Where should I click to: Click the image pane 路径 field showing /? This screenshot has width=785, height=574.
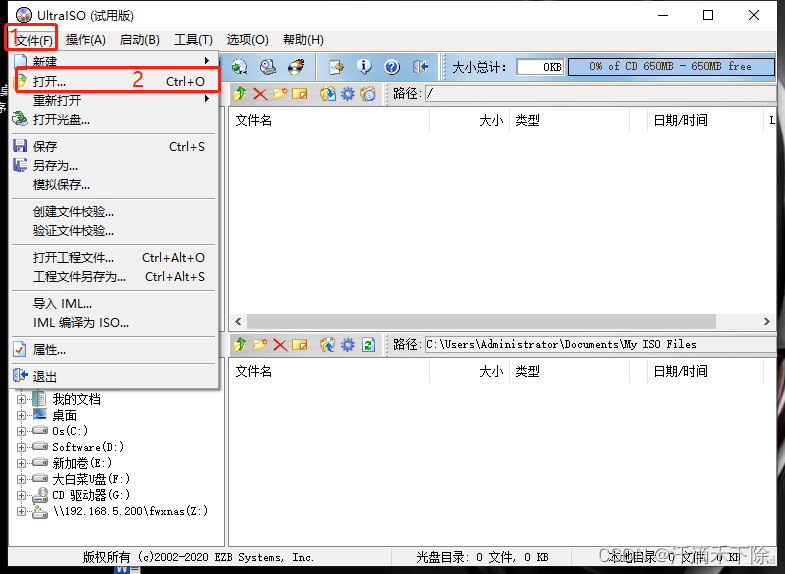[x=600, y=94]
